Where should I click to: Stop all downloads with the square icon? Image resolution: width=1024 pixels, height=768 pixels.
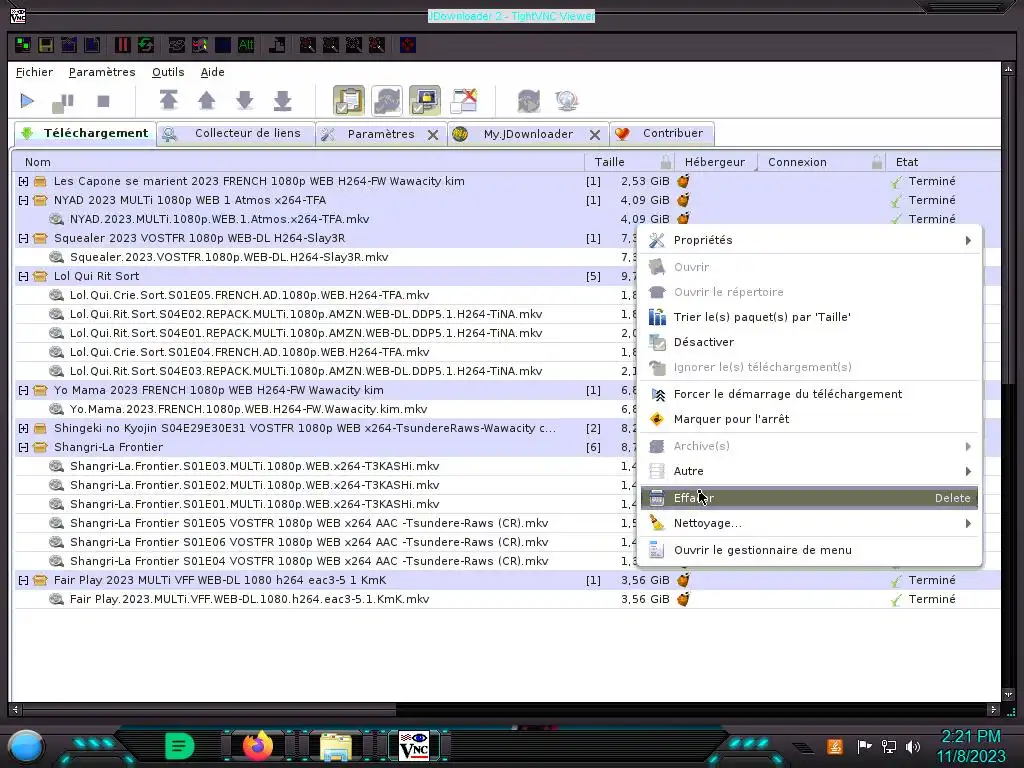(x=103, y=101)
